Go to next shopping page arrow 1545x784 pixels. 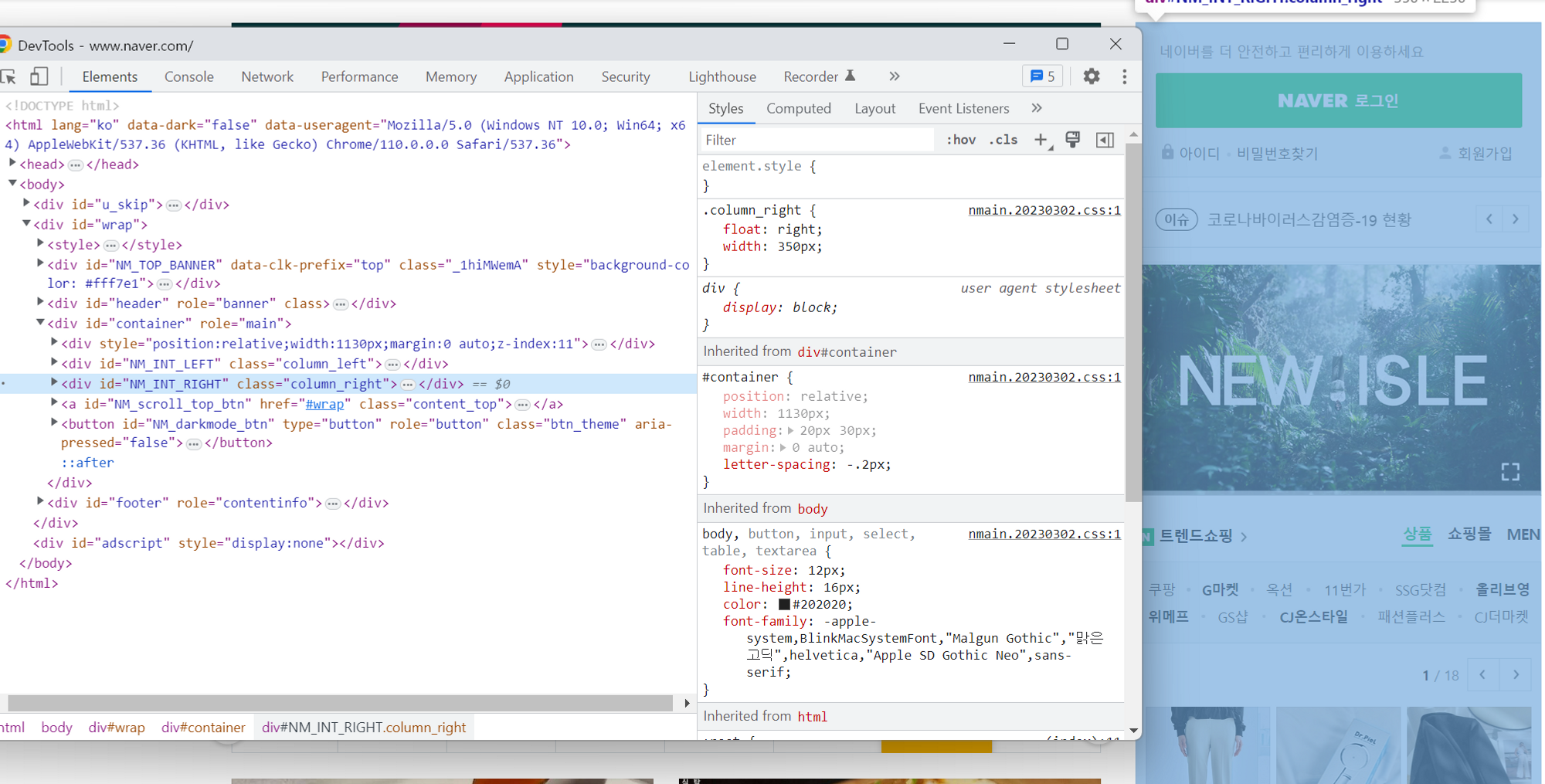pyautogui.click(x=1516, y=674)
